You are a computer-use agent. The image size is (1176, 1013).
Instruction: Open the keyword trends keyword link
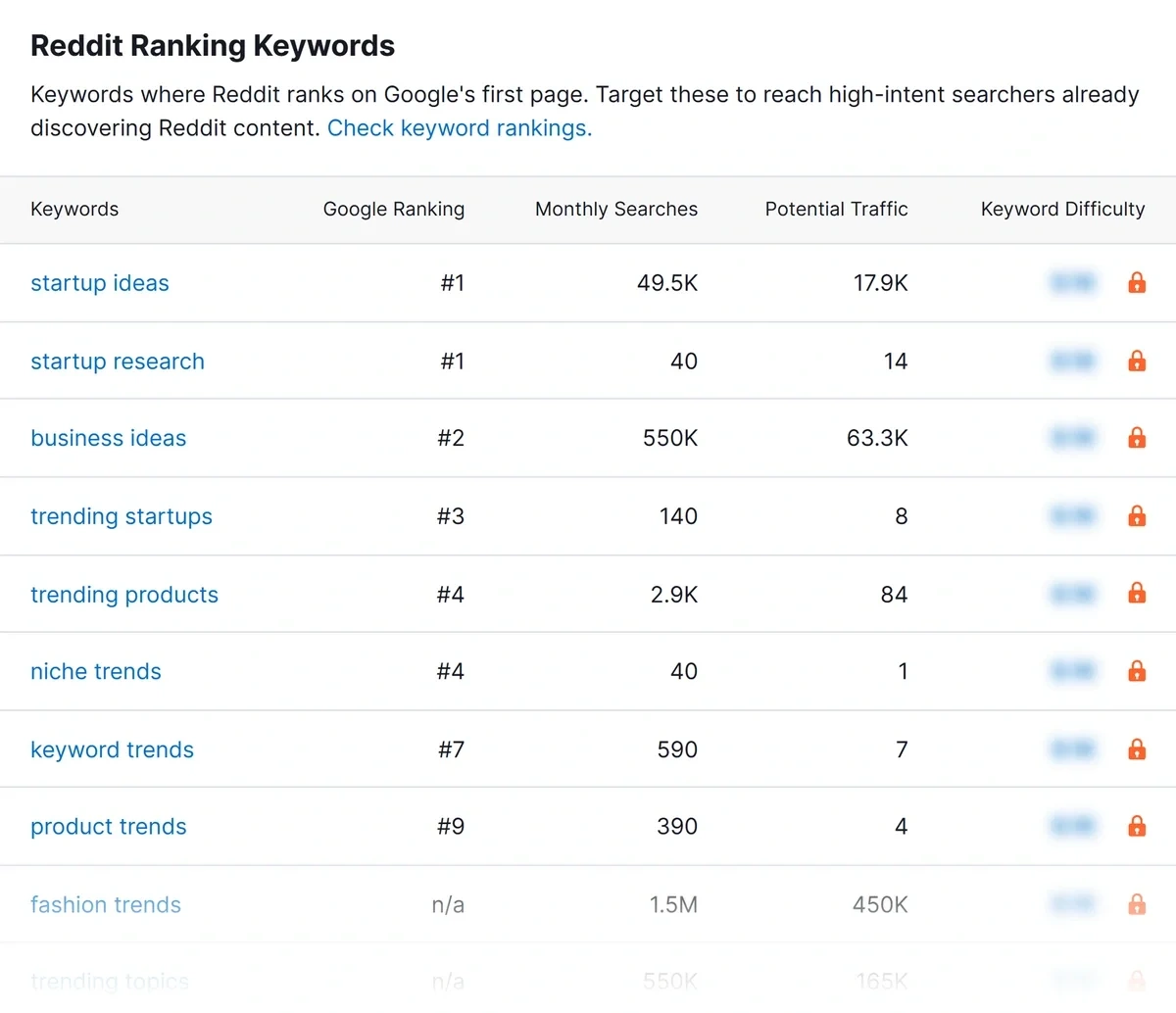[x=113, y=749]
